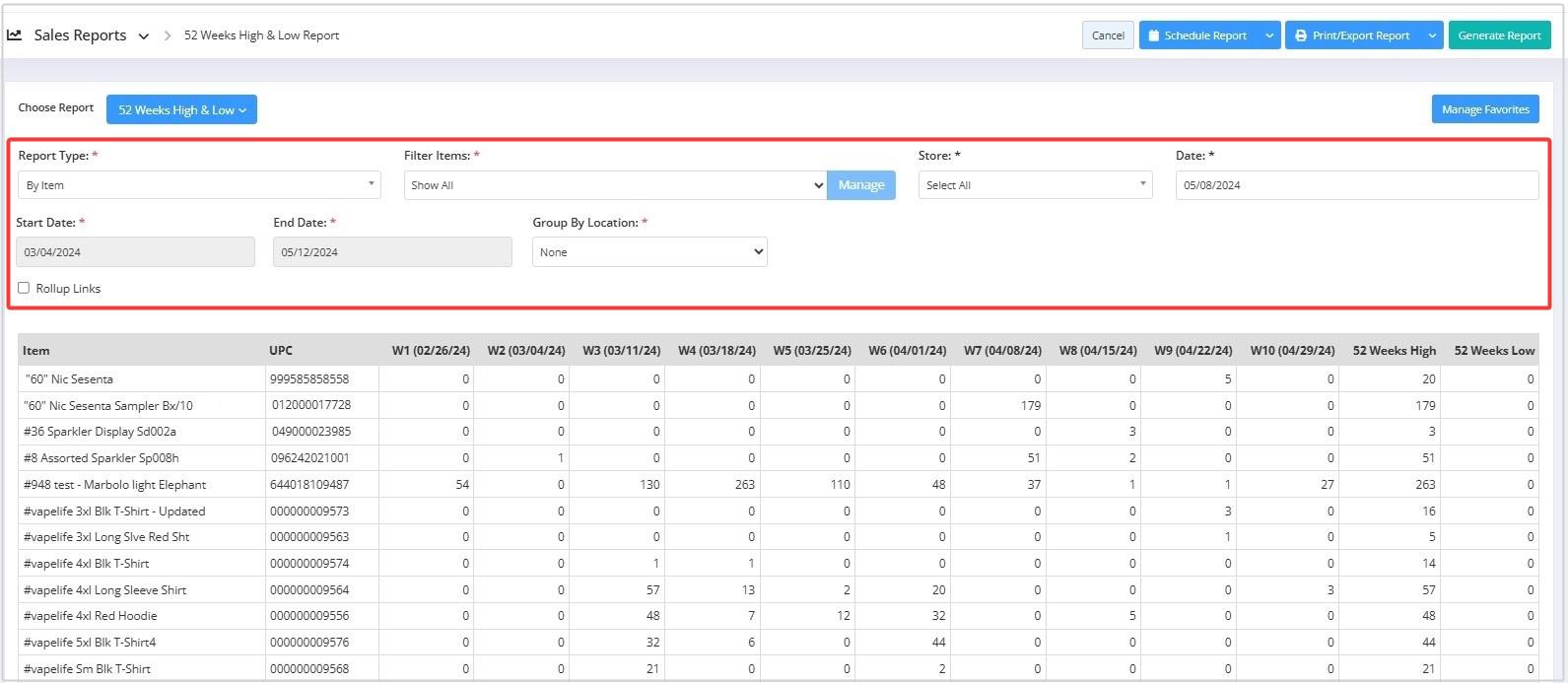Click the Sales Reports chart icon
This screenshot has height=683, width=1568.
[15, 34]
